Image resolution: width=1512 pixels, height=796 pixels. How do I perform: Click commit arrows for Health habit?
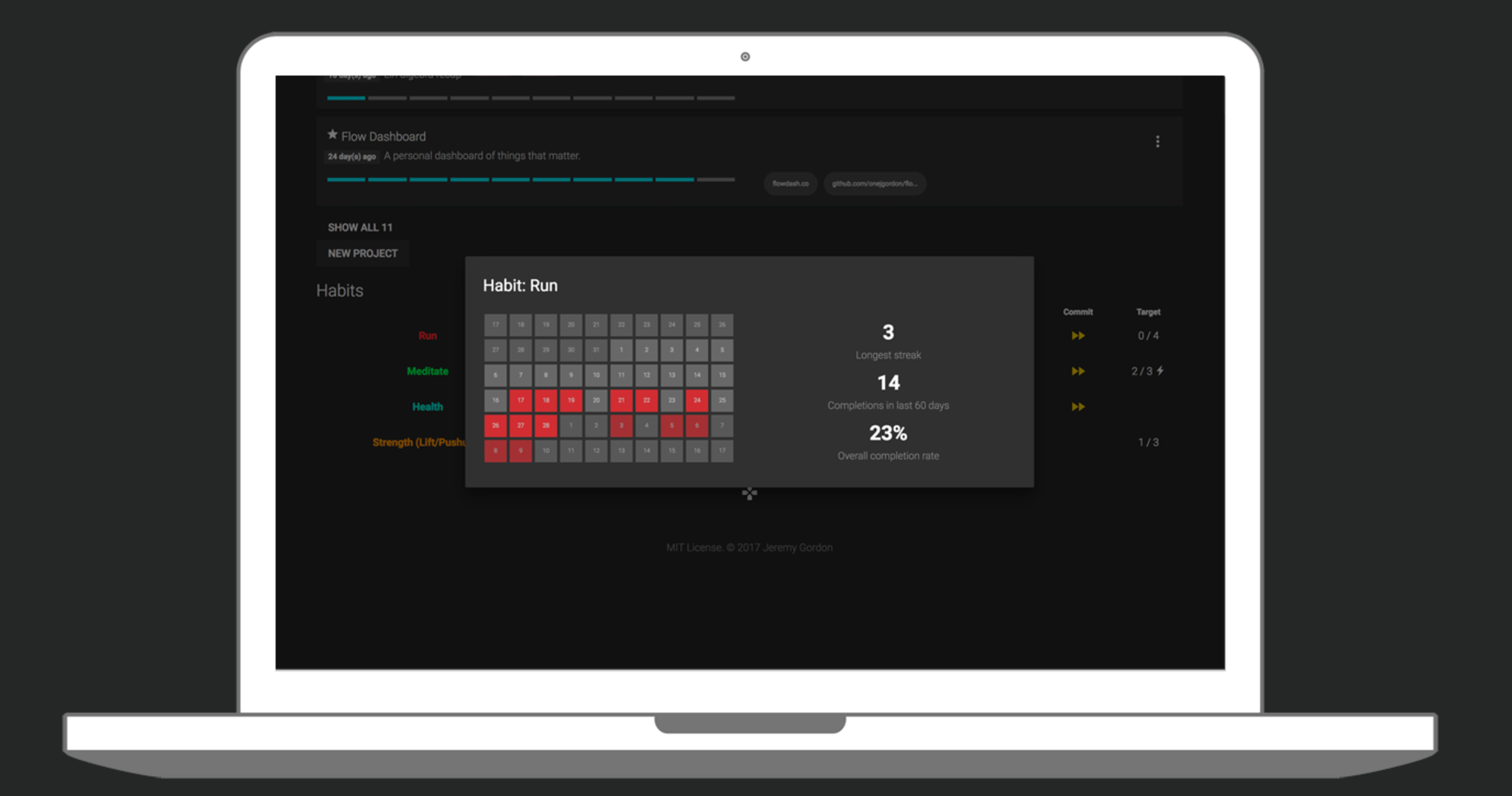click(x=1078, y=407)
